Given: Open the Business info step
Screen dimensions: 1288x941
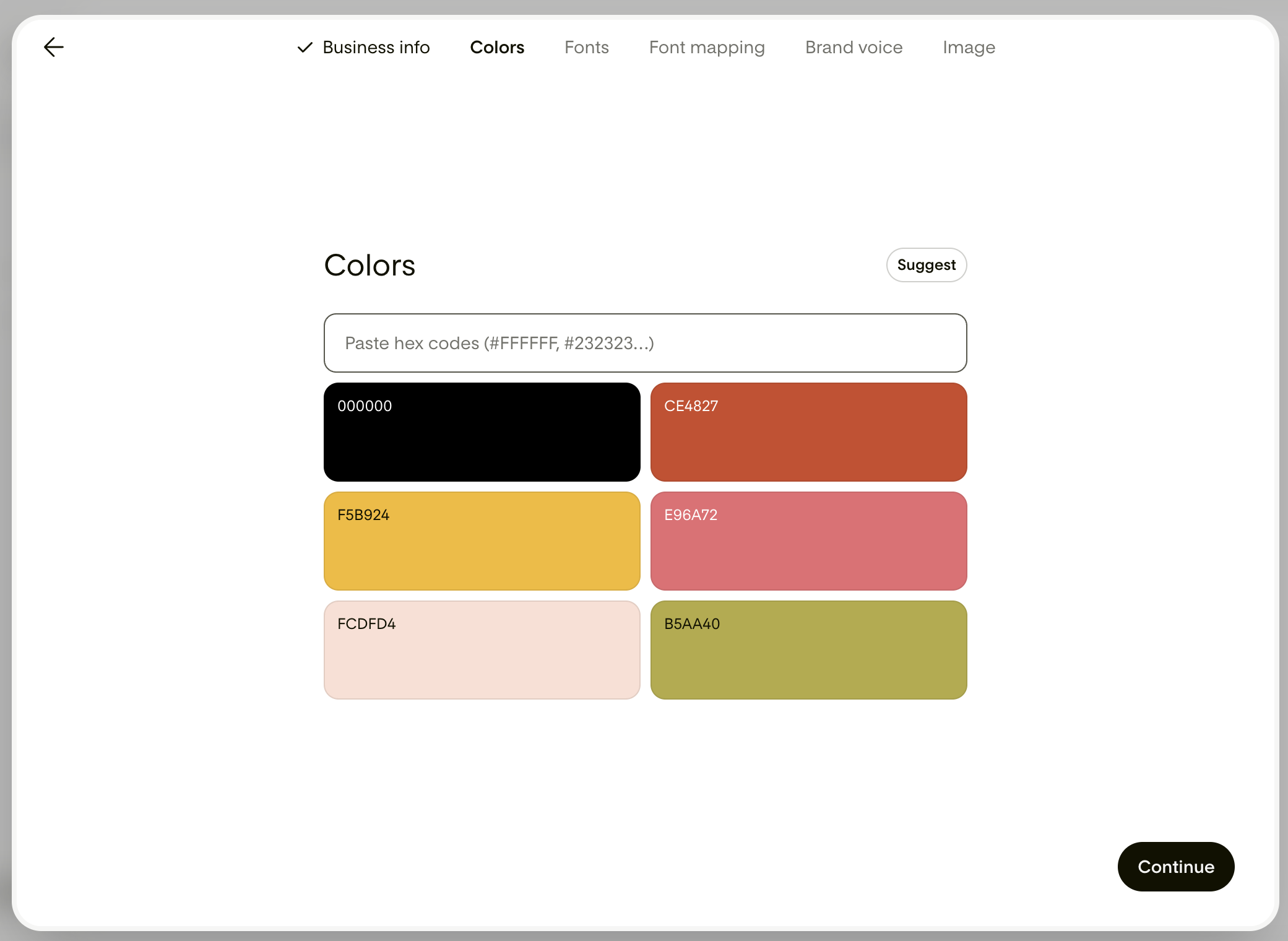Looking at the screenshot, I should click(x=364, y=47).
